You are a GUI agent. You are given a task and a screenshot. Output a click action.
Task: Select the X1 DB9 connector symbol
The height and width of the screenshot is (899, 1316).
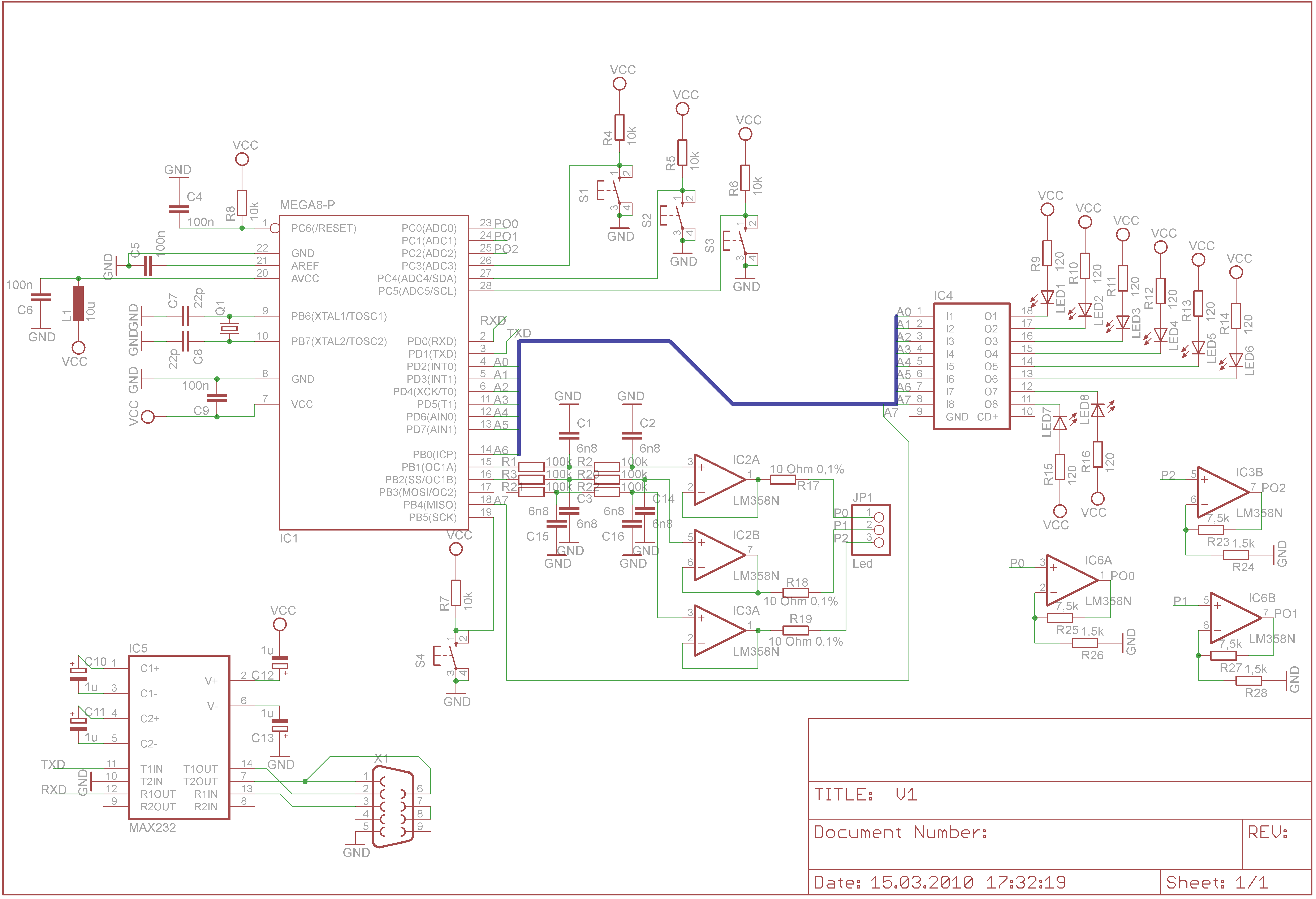click(393, 807)
